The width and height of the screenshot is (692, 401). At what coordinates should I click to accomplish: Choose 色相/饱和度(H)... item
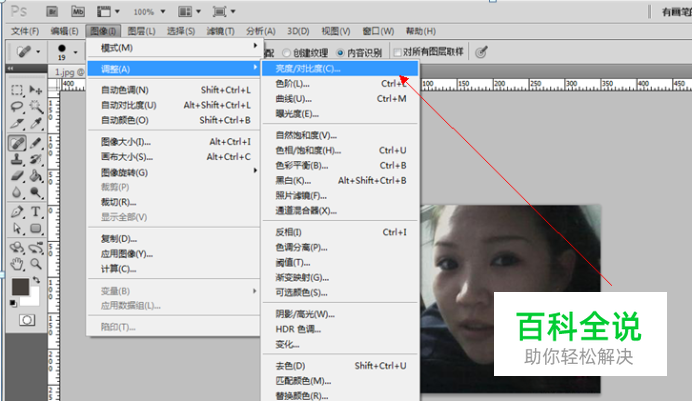click(x=340, y=150)
